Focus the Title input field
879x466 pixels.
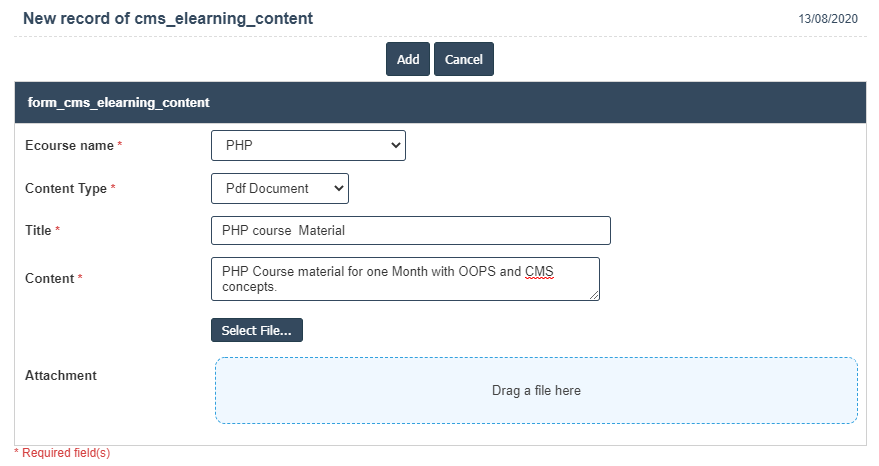coord(410,230)
